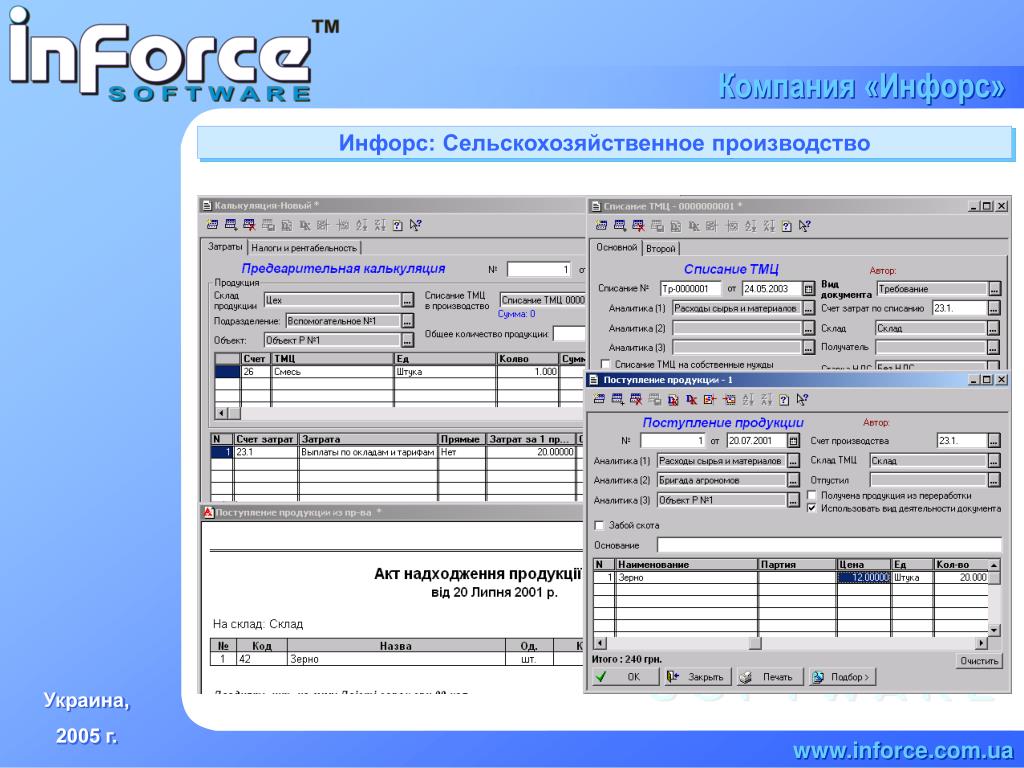Click the Печать button
The image size is (1024, 768).
coord(769,677)
